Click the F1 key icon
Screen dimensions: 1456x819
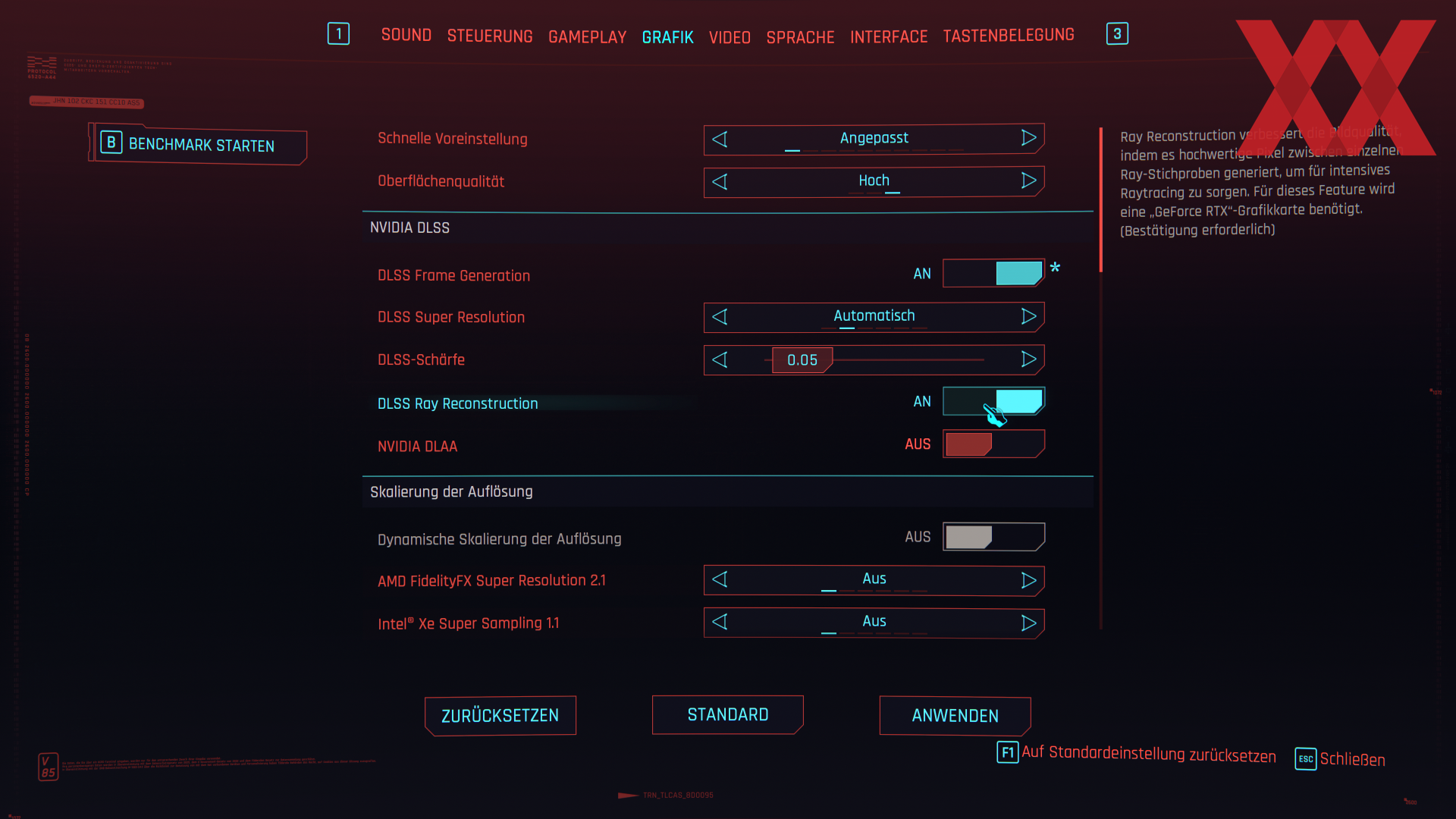(1007, 752)
